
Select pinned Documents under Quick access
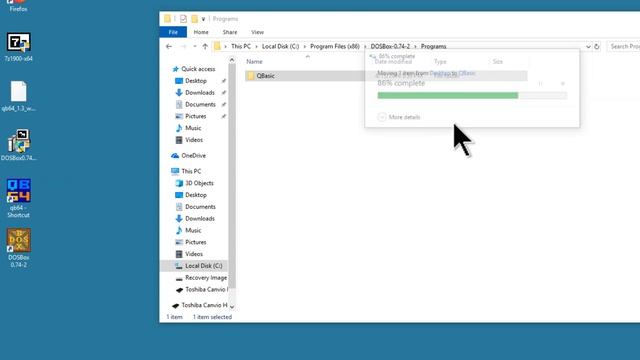200,104
